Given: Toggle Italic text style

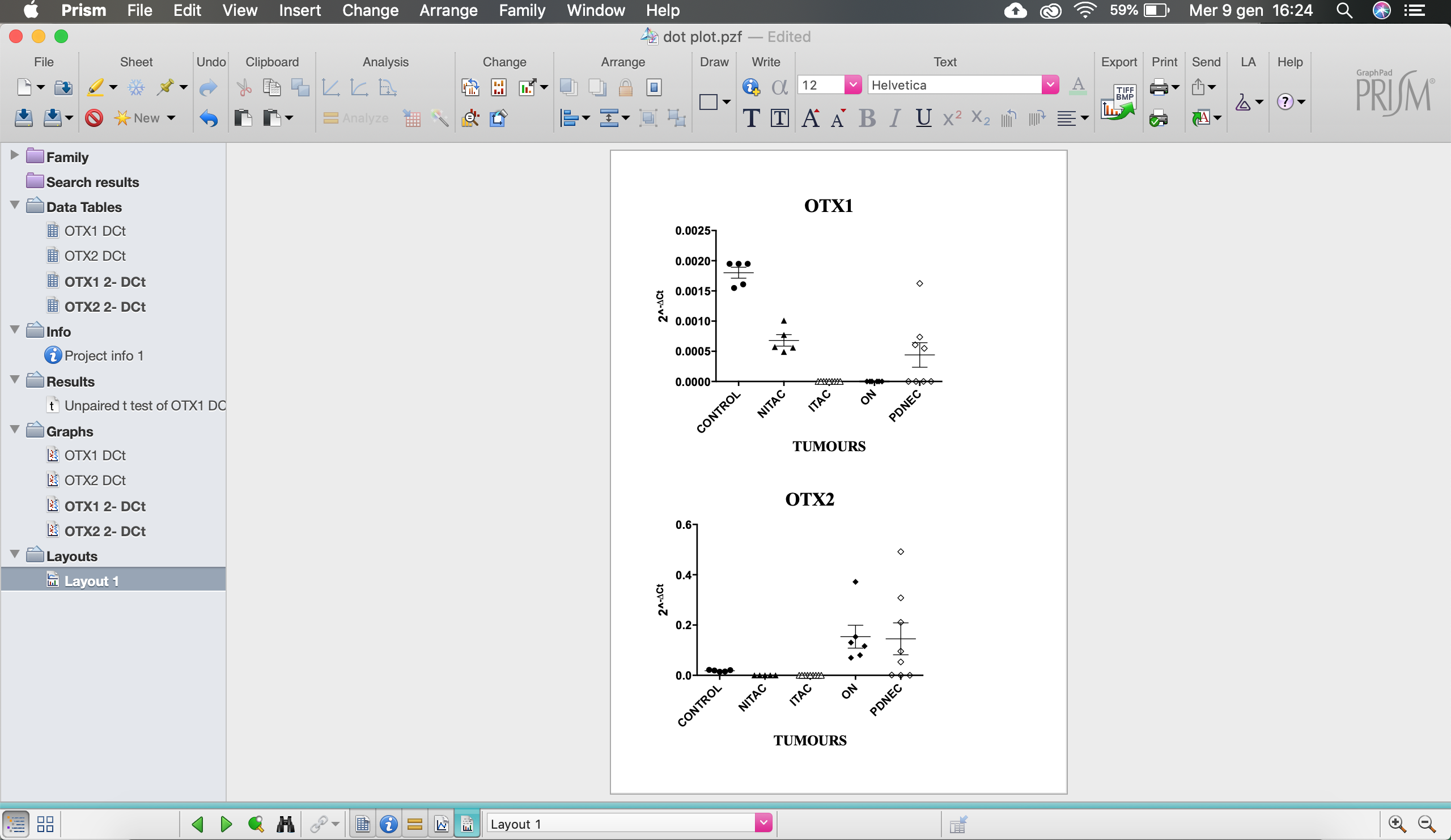Looking at the screenshot, I should 895,118.
